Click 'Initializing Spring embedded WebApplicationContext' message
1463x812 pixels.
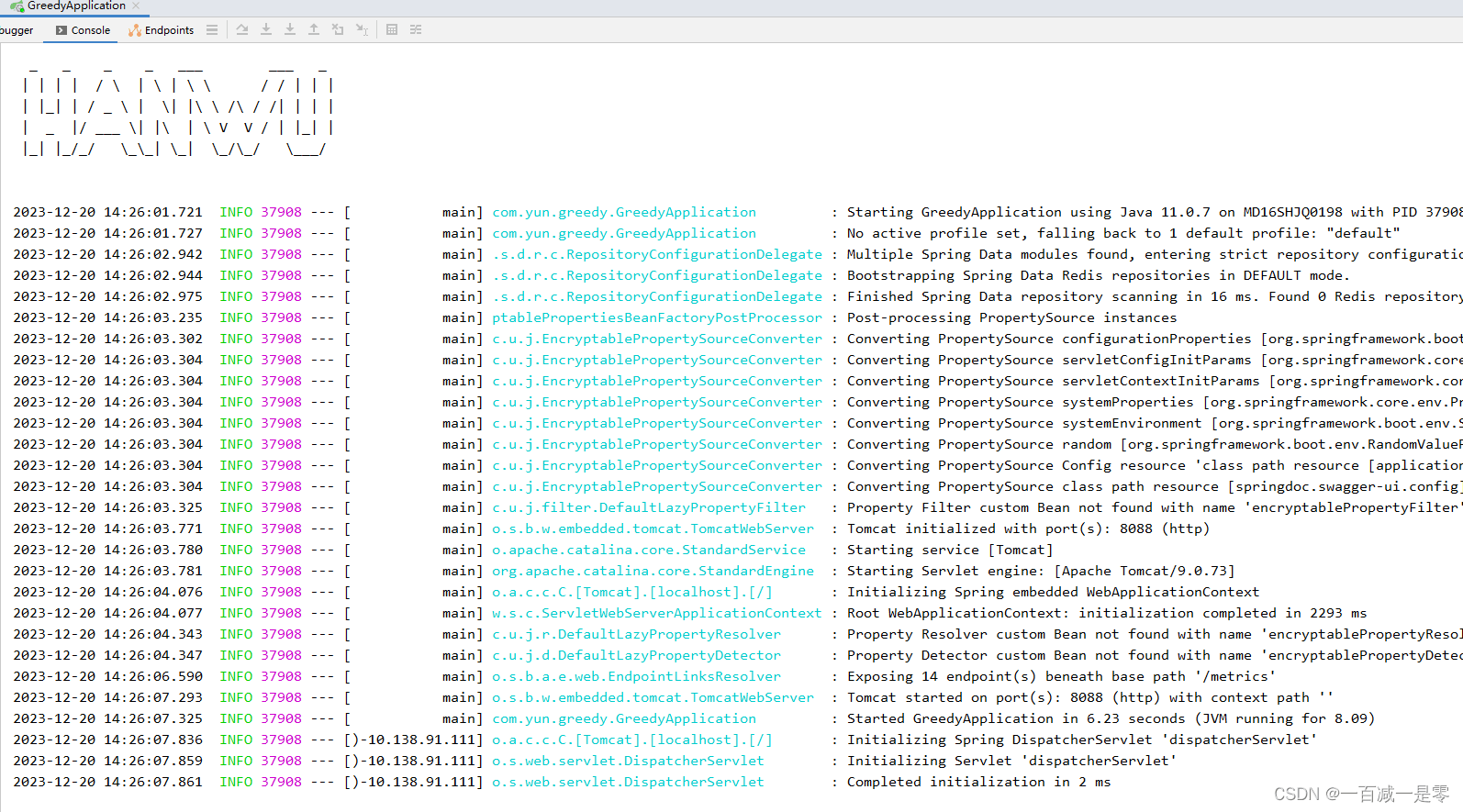click(x=1053, y=592)
